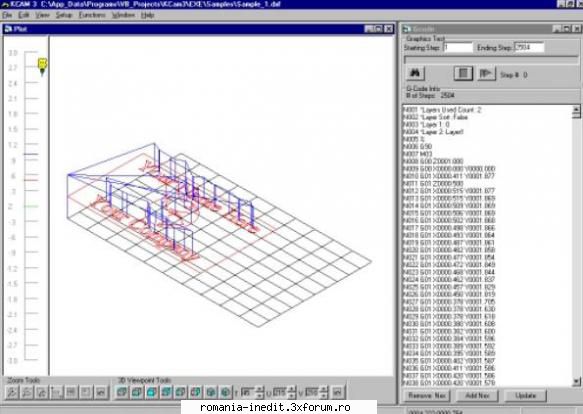Open the Help menu
Viewport: 583px width, 414px height.
coord(148,15)
